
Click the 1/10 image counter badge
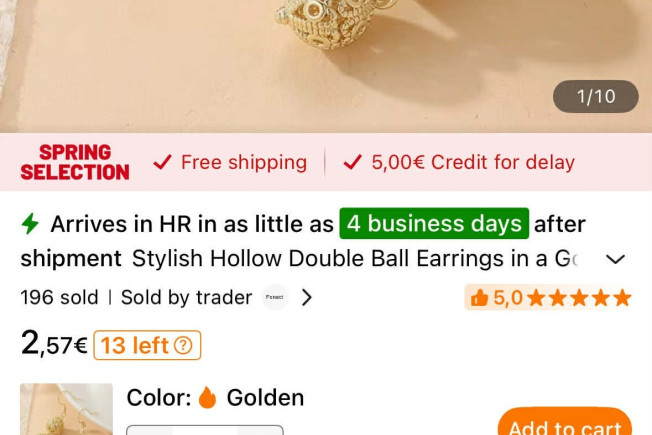[x=595, y=96]
